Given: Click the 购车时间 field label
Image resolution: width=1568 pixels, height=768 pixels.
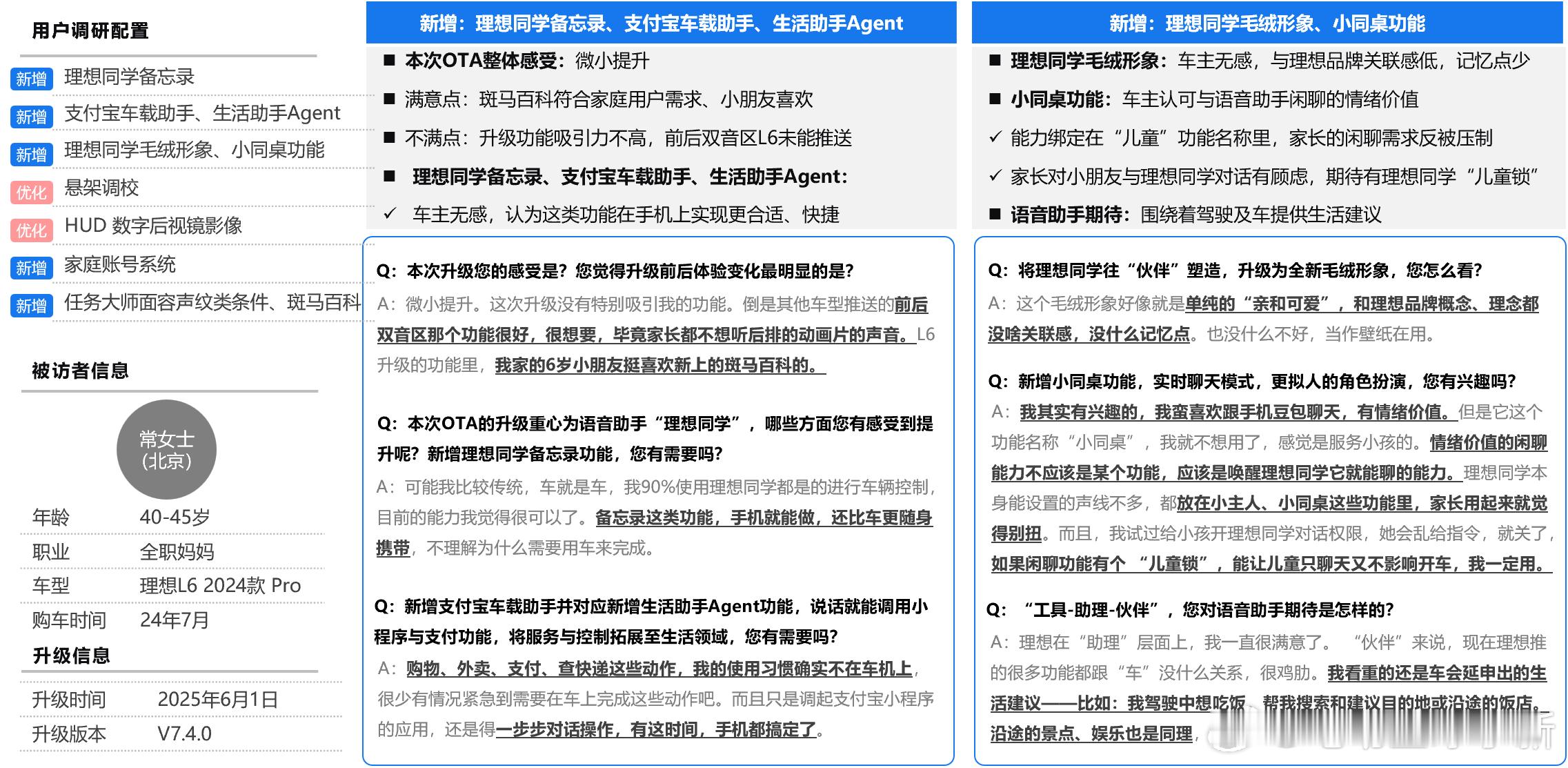Looking at the screenshot, I should (69, 620).
